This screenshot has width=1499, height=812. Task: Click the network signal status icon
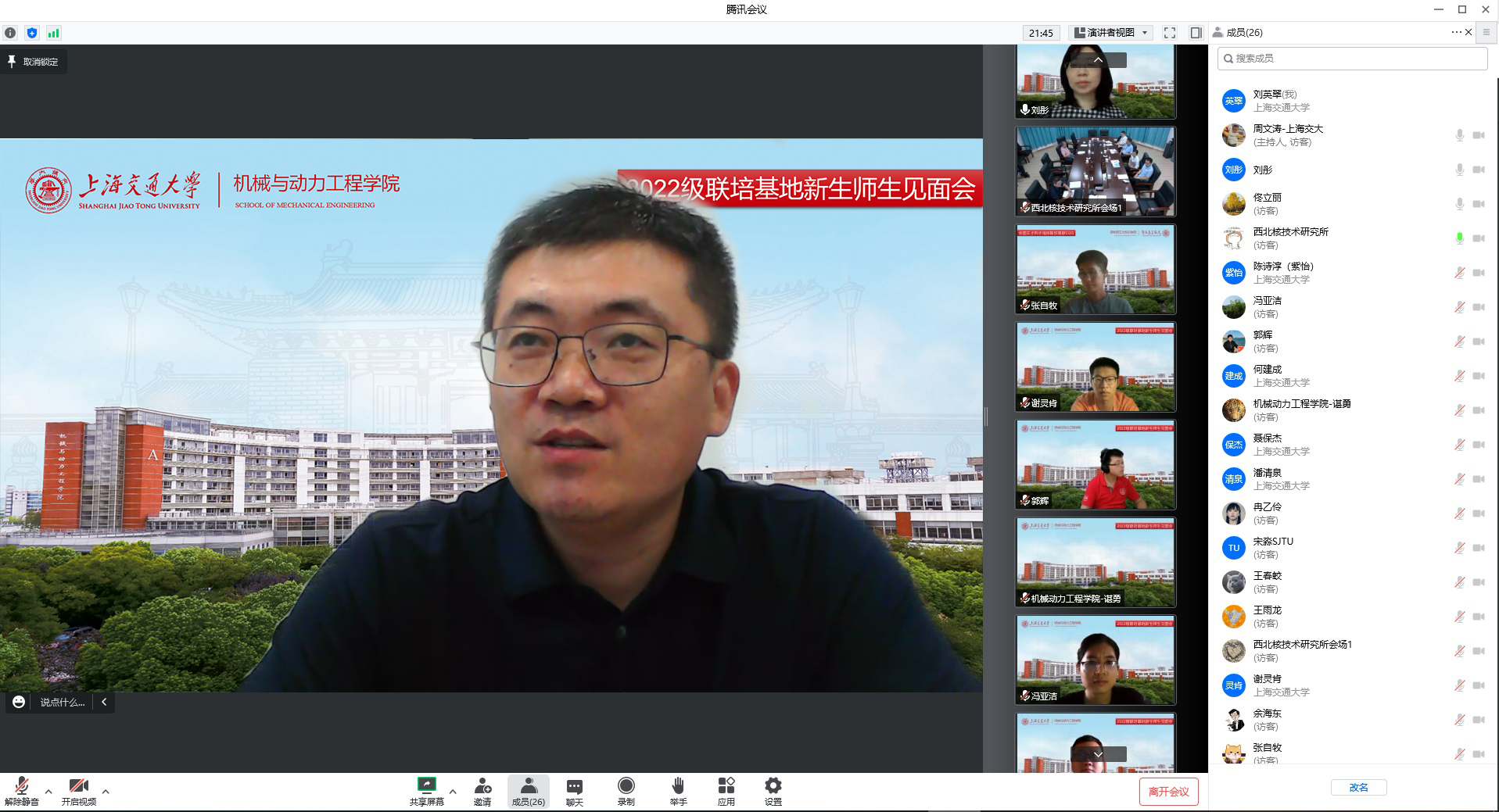coord(53,33)
